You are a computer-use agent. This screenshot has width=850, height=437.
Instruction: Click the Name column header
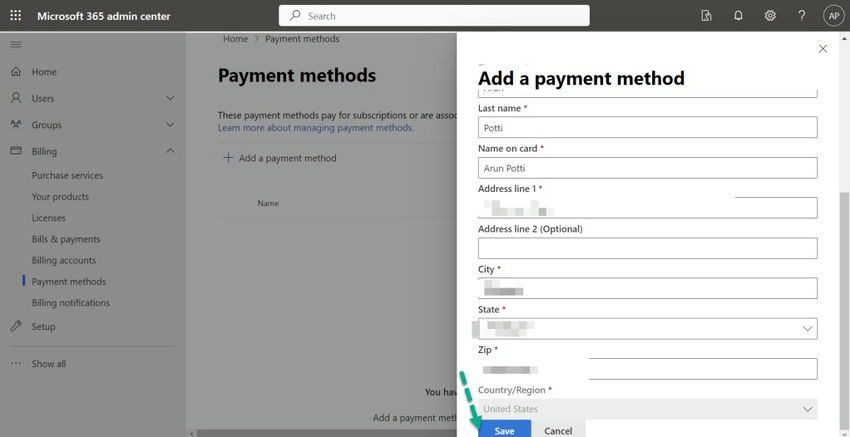[x=268, y=203]
